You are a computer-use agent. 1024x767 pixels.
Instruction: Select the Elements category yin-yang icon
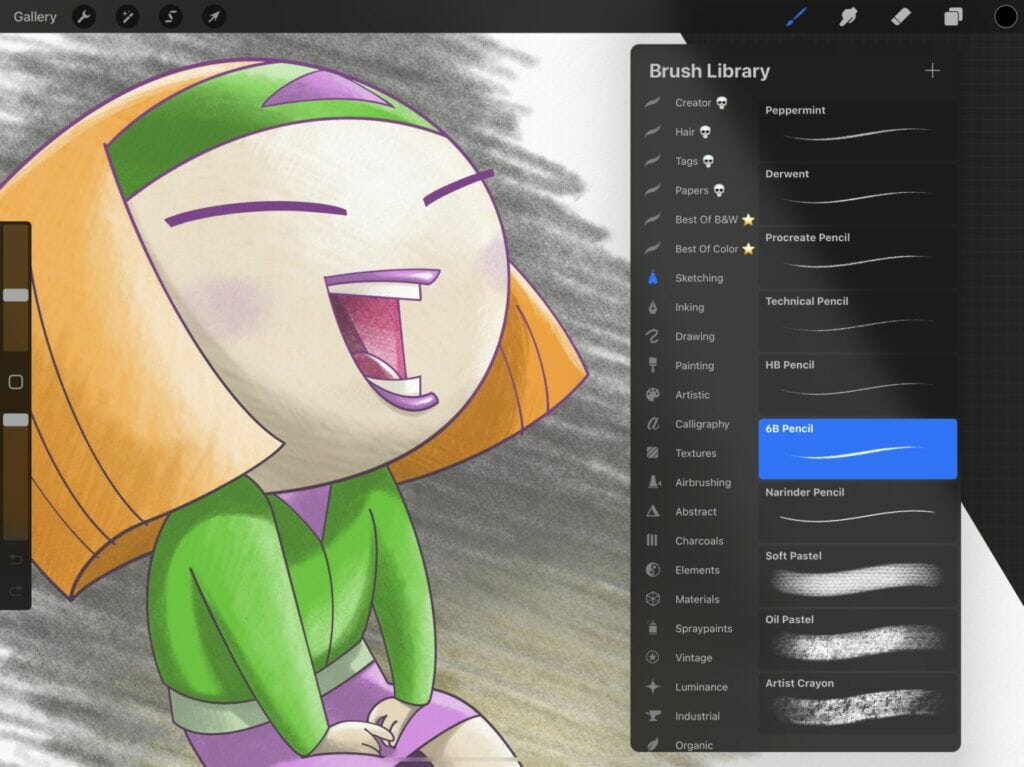pyautogui.click(x=652, y=570)
